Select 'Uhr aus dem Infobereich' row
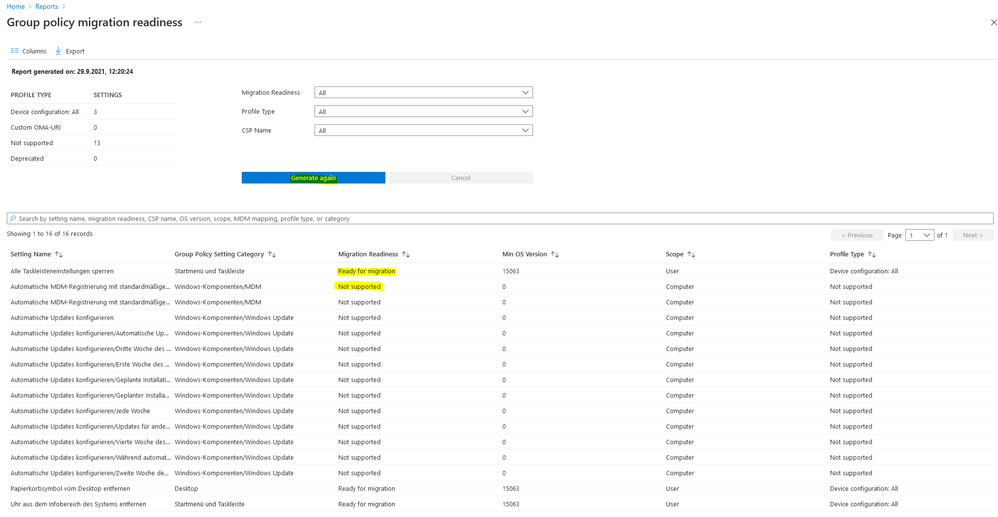This screenshot has width=998, height=517. [x=499, y=504]
